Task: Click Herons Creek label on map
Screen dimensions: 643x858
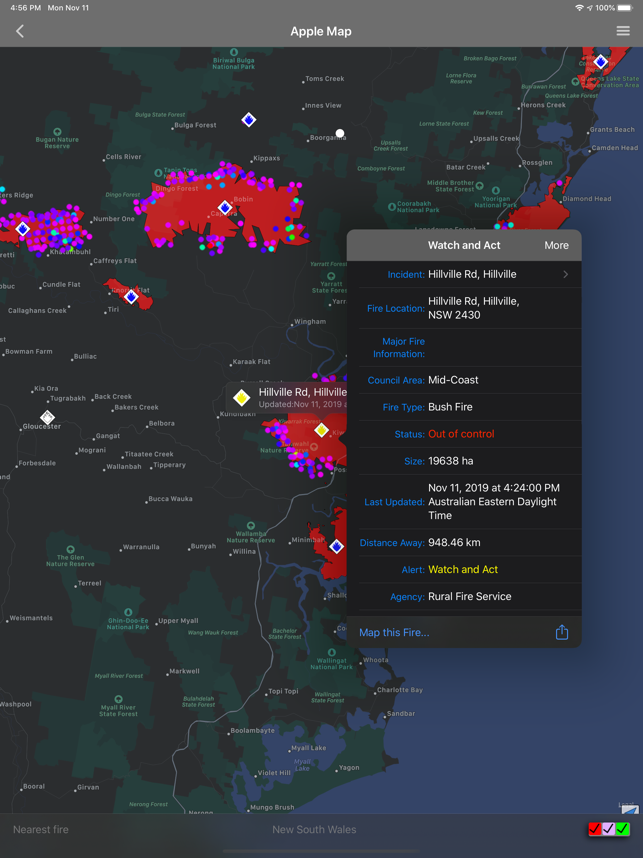Action: point(543,105)
